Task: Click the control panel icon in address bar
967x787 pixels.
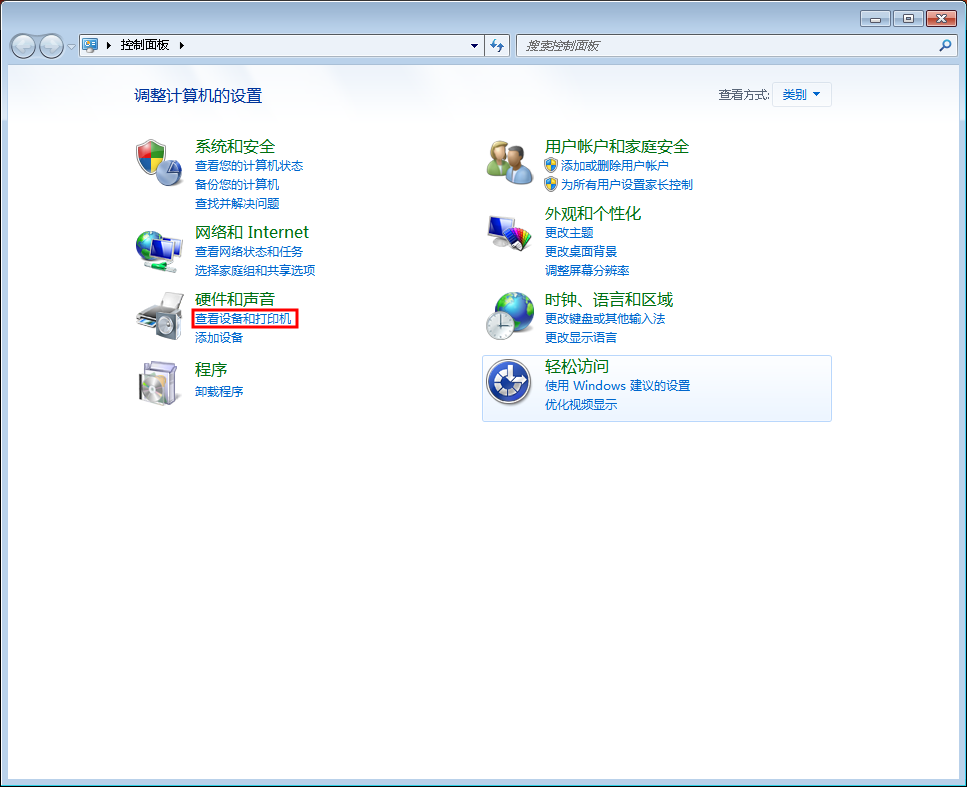Action: 91,45
